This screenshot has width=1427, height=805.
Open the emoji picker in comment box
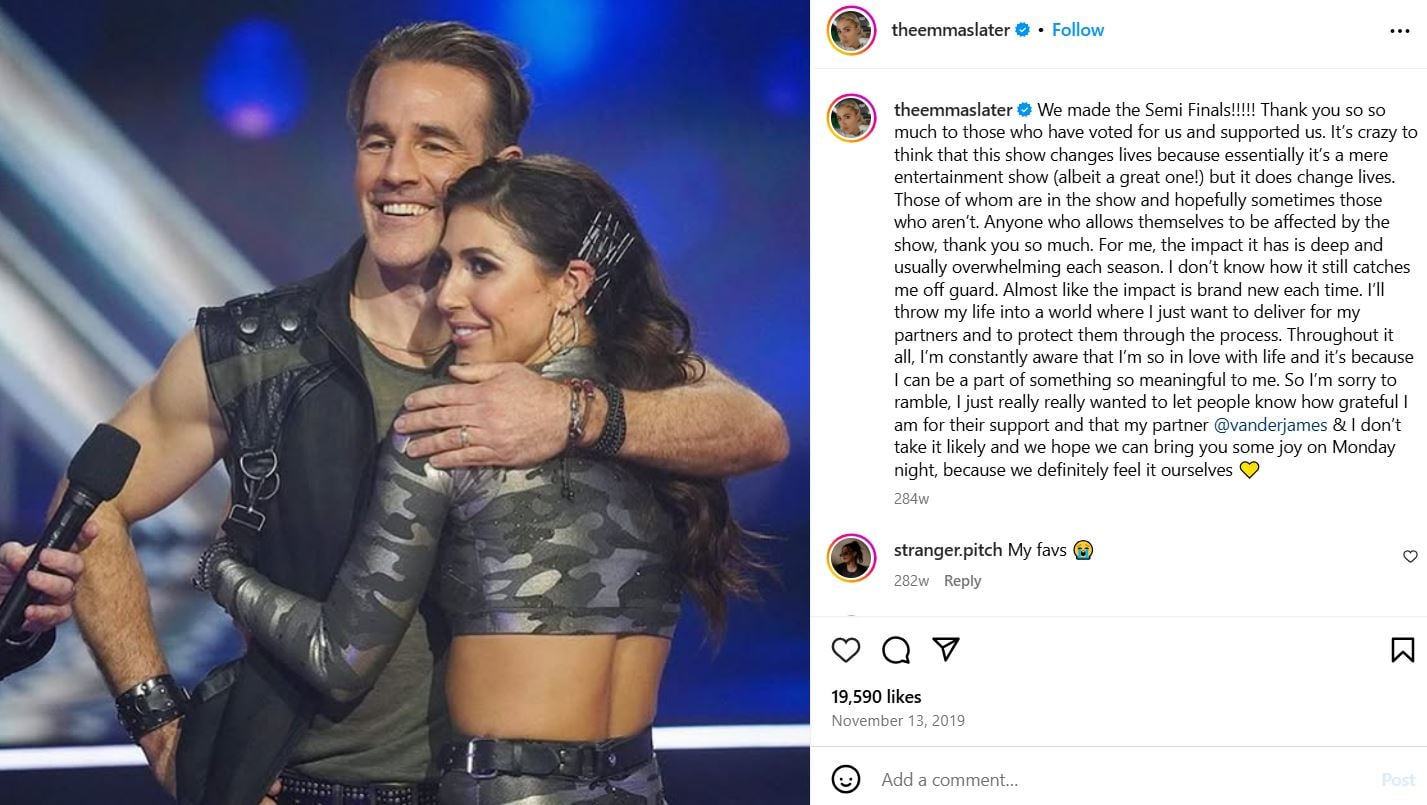[846, 779]
